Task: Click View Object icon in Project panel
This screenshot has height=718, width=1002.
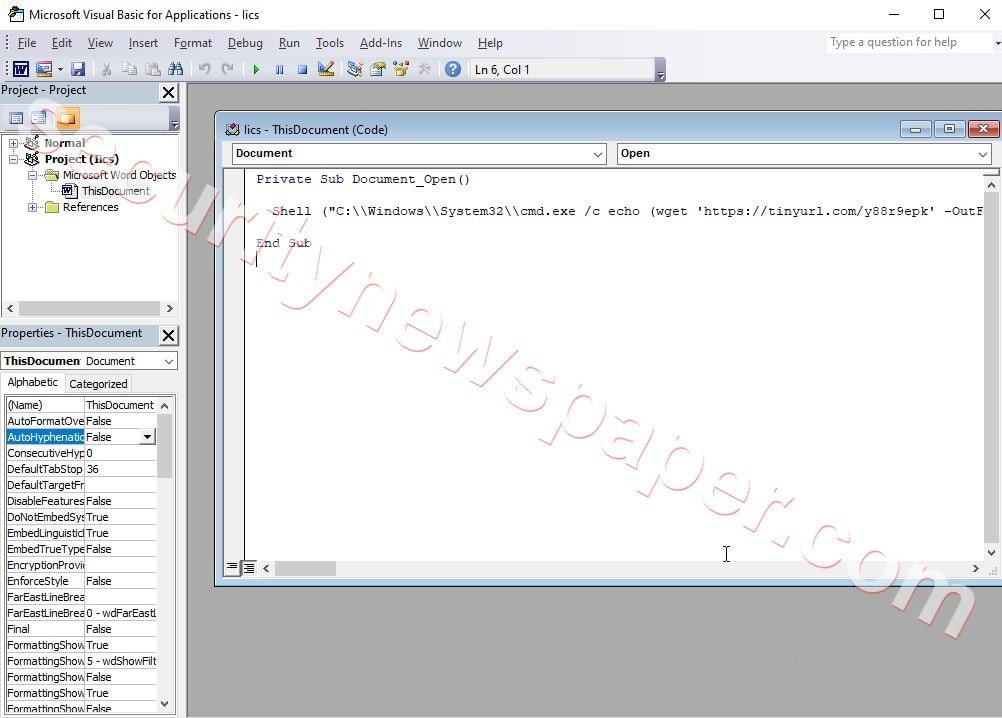Action: coord(39,118)
